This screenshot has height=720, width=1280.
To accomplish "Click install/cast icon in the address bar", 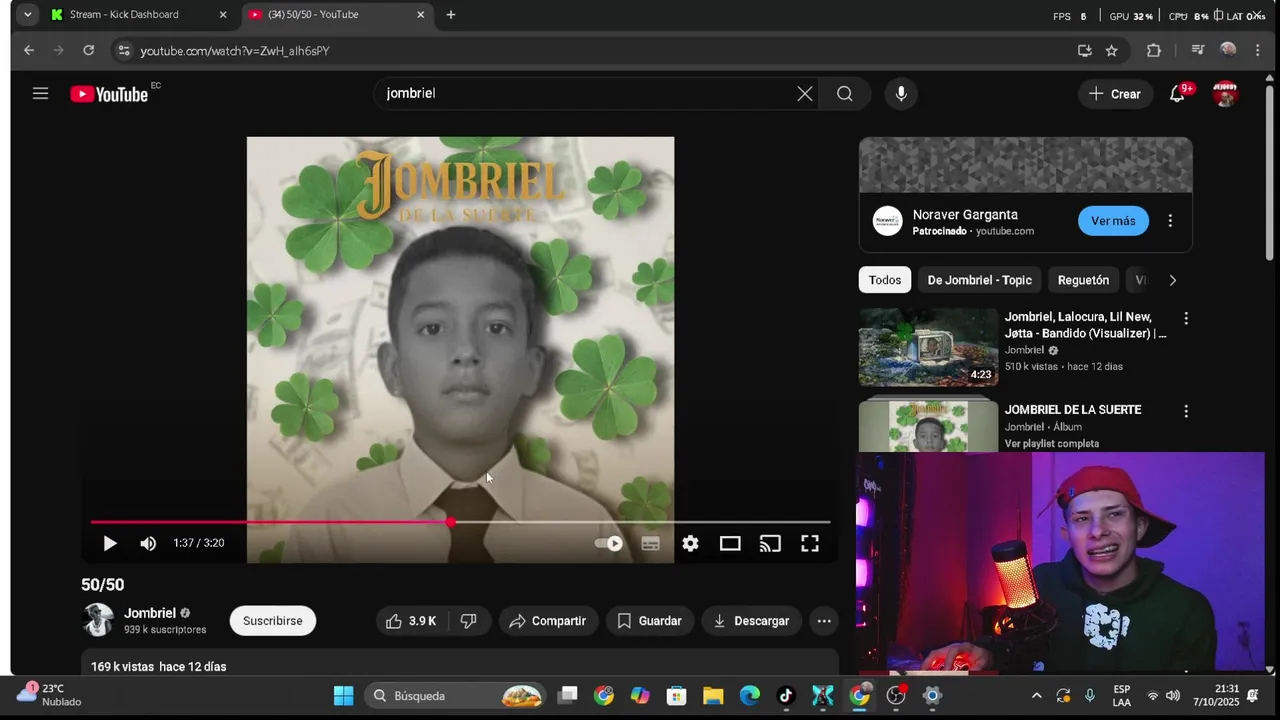I will point(1084,50).
